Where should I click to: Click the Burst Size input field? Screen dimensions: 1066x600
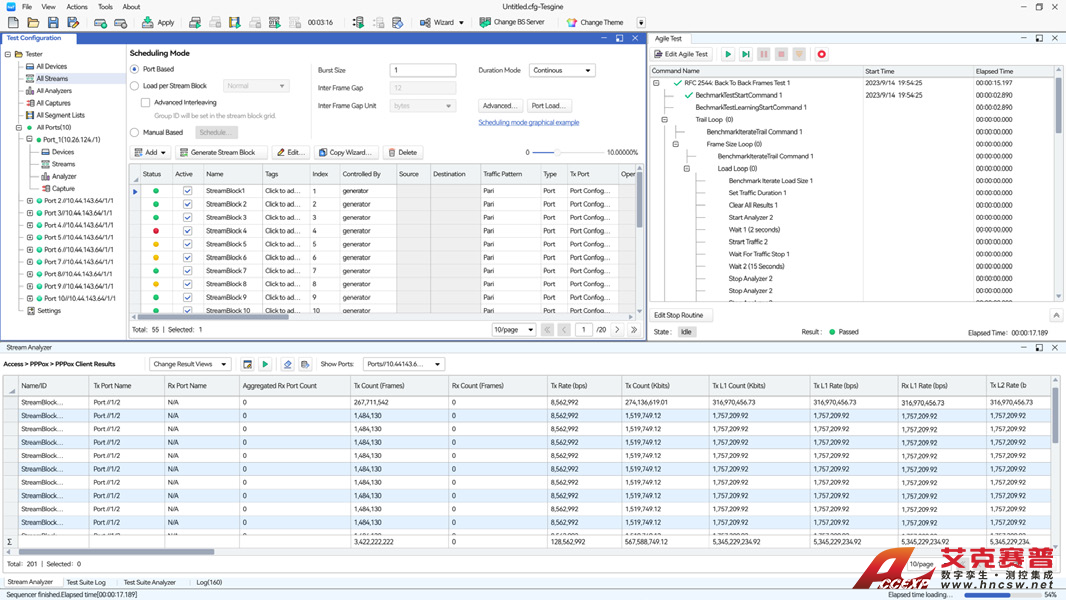423,70
